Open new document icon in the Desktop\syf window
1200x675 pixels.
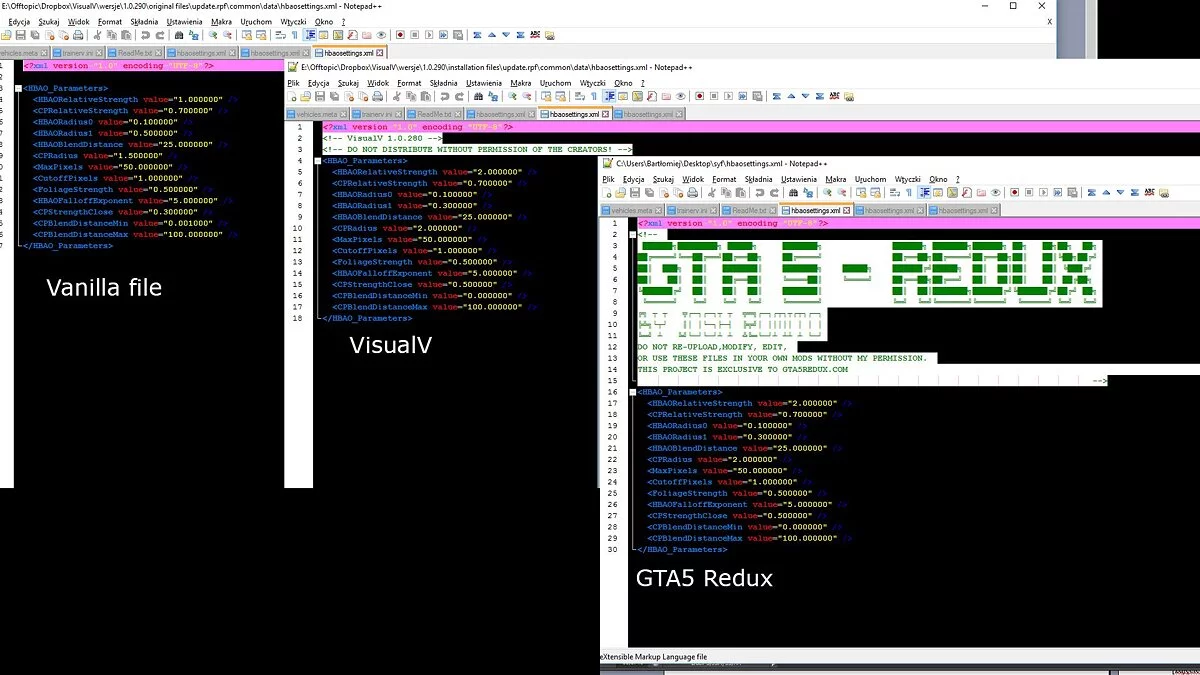coord(607,192)
